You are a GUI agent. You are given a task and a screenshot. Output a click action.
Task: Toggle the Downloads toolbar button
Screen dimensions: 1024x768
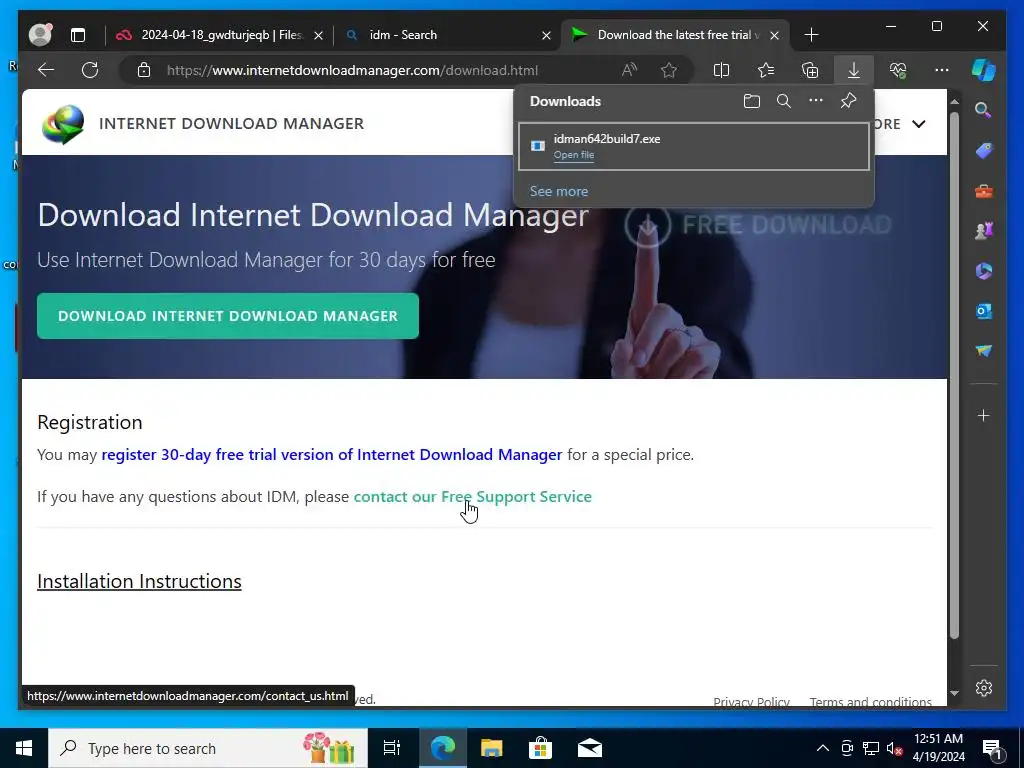(854, 70)
